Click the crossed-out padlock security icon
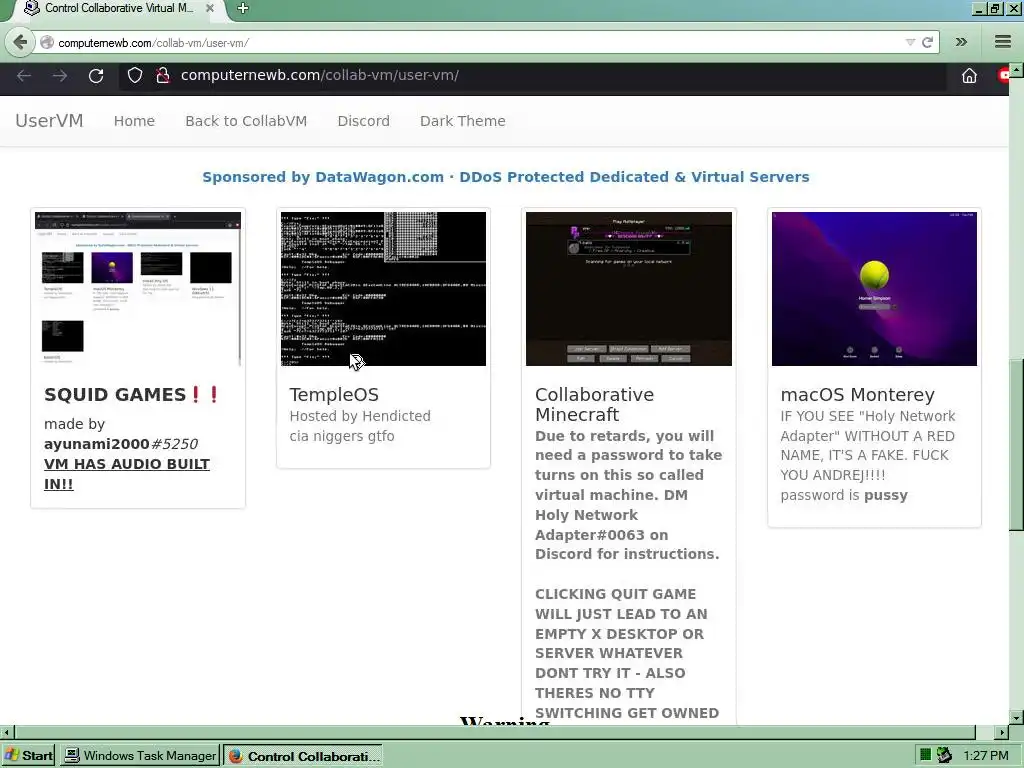The width and height of the screenshot is (1024, 768). click(163, 76)
